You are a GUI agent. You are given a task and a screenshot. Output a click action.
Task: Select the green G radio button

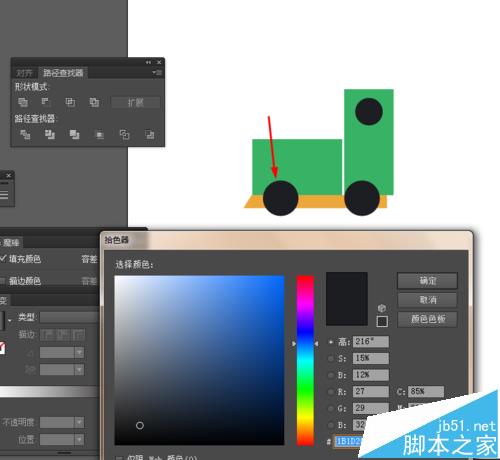[331, 408]
